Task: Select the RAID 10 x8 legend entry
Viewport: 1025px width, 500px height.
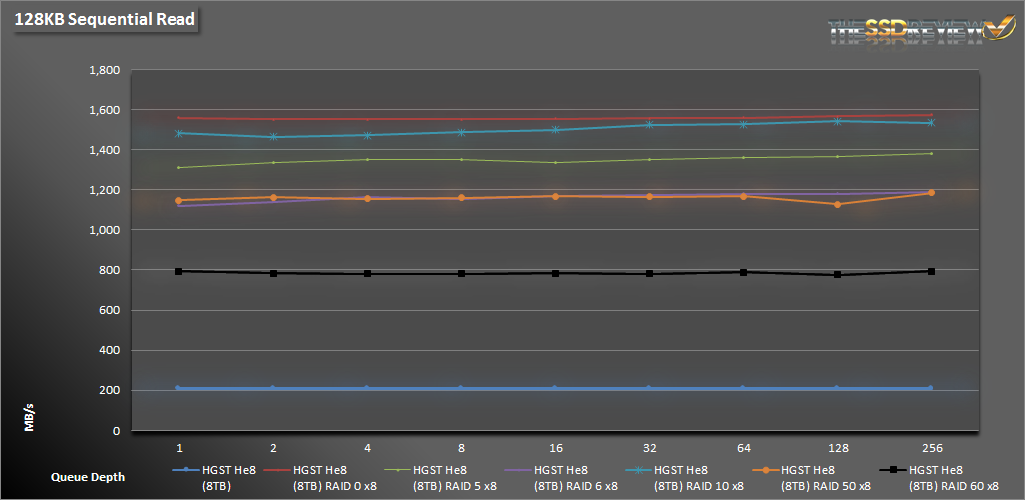Action: 685,477
